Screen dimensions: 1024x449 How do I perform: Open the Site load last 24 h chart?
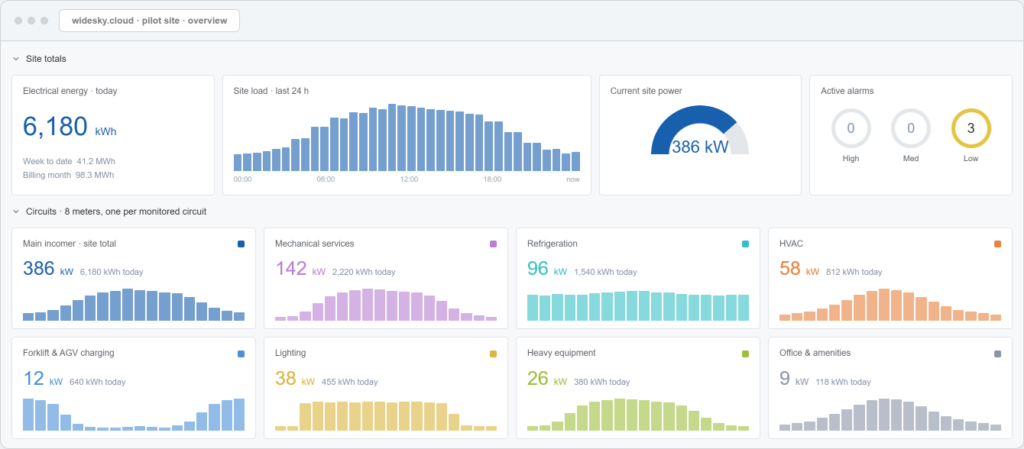tap(407, 137)
